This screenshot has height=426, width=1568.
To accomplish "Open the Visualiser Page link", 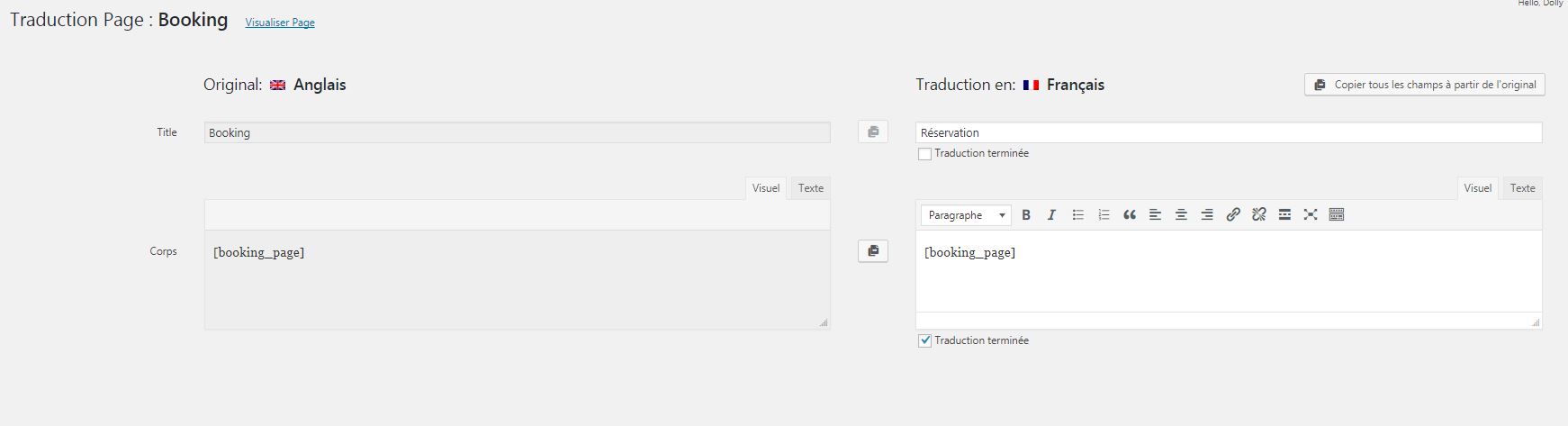I will pyautogui.click(x=280, y=23).
